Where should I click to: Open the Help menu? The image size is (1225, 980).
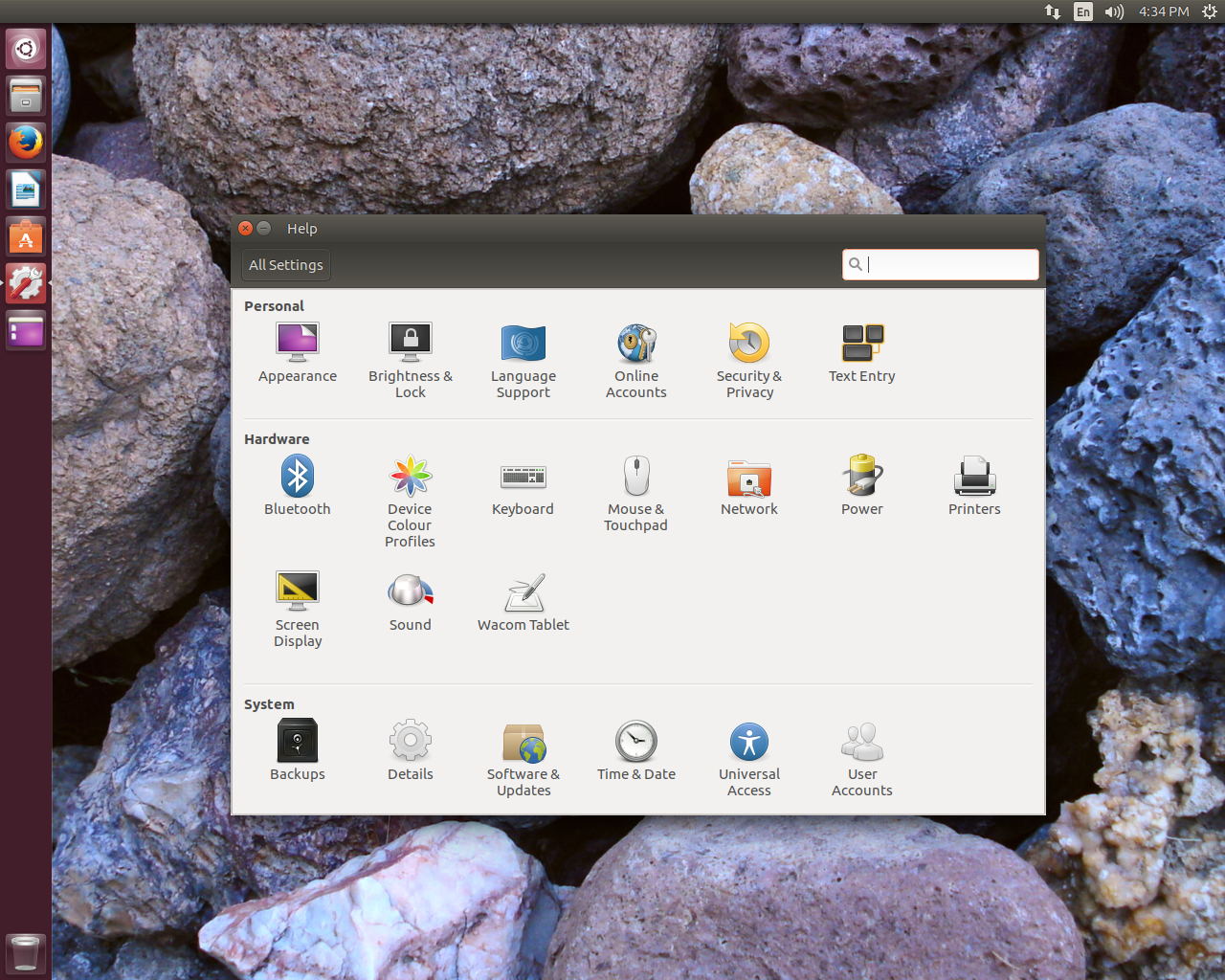(301, 229)
